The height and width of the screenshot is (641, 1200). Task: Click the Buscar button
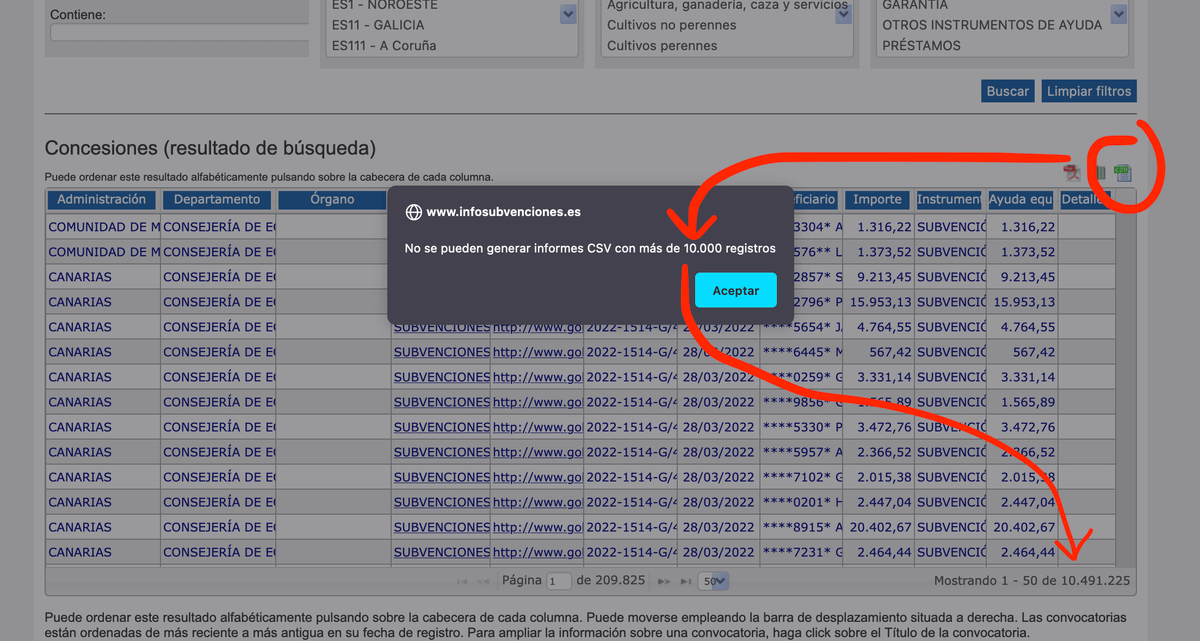pos(1007,91)
